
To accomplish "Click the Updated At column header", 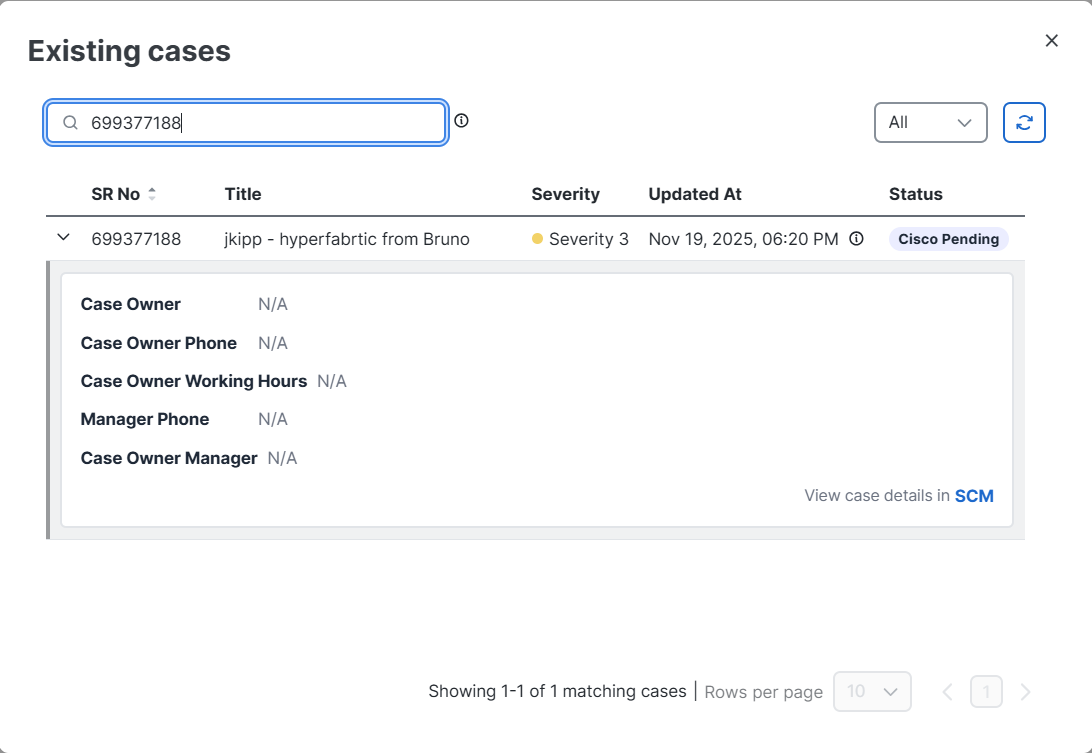I will 695,194.
